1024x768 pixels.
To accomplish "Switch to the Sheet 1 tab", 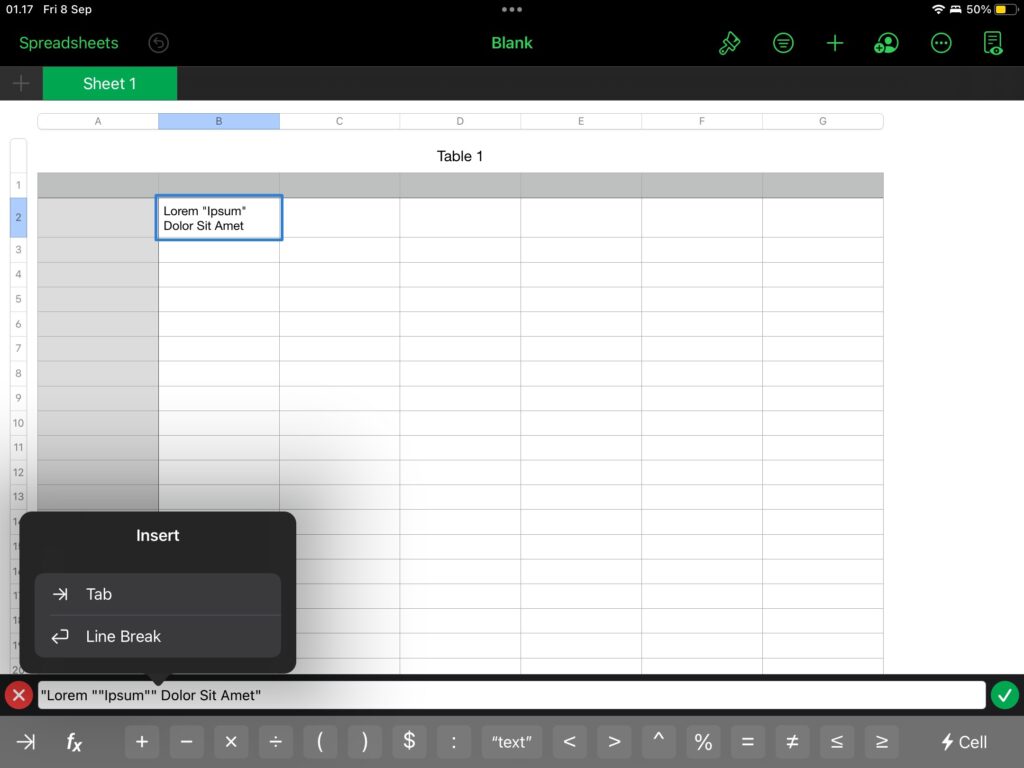I will (x=110, y=84).
